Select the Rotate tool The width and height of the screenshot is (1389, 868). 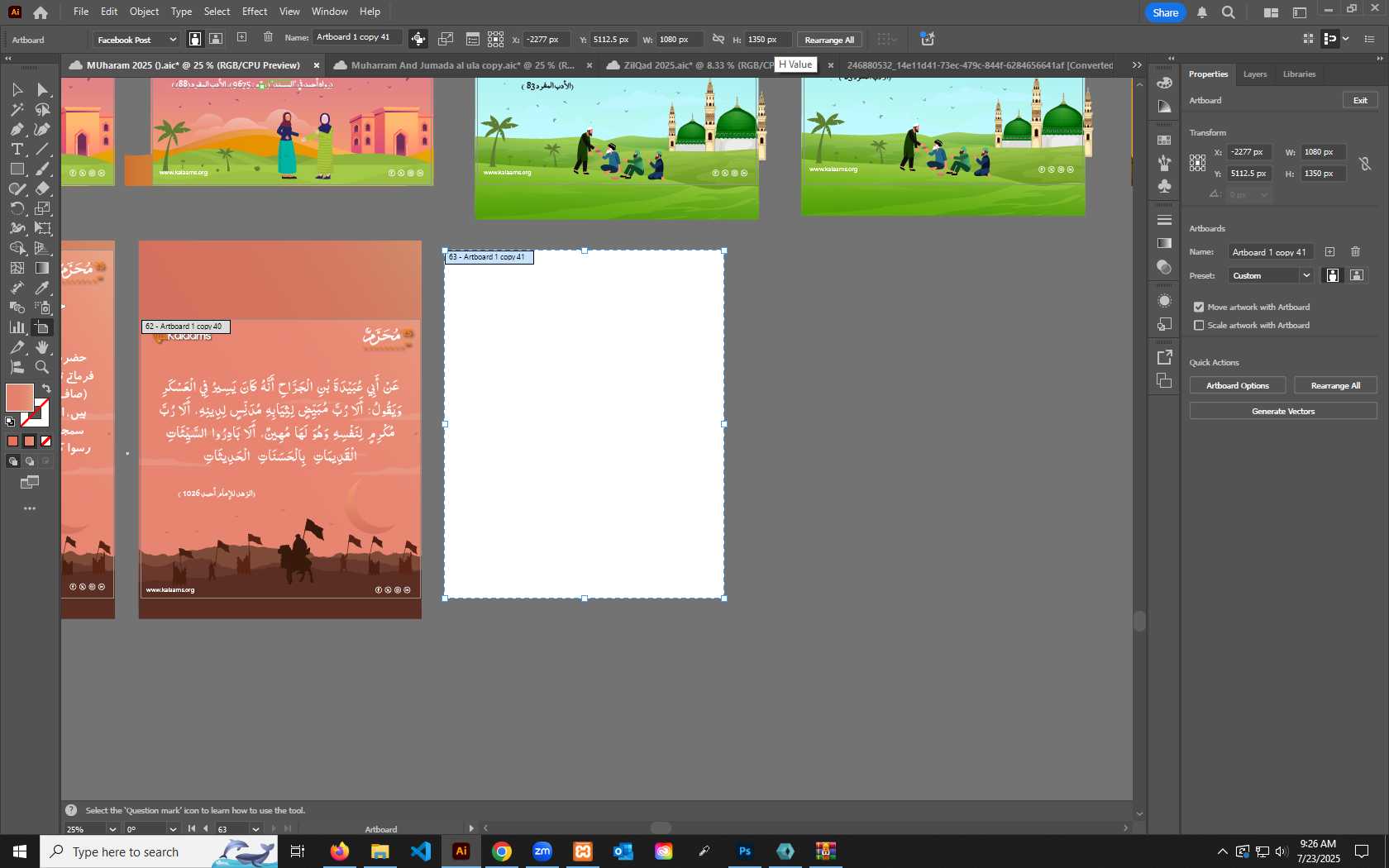(x=17, y=208)
